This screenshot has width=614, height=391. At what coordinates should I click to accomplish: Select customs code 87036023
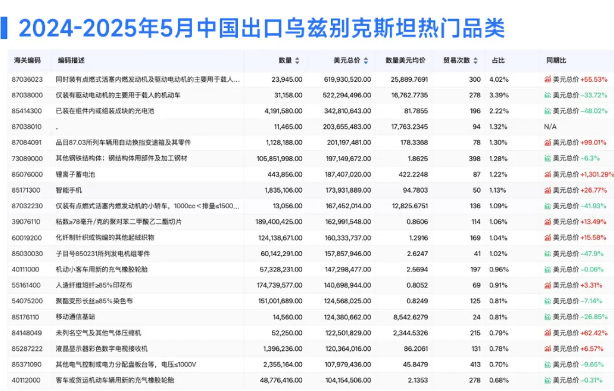(x=27, y=79)
